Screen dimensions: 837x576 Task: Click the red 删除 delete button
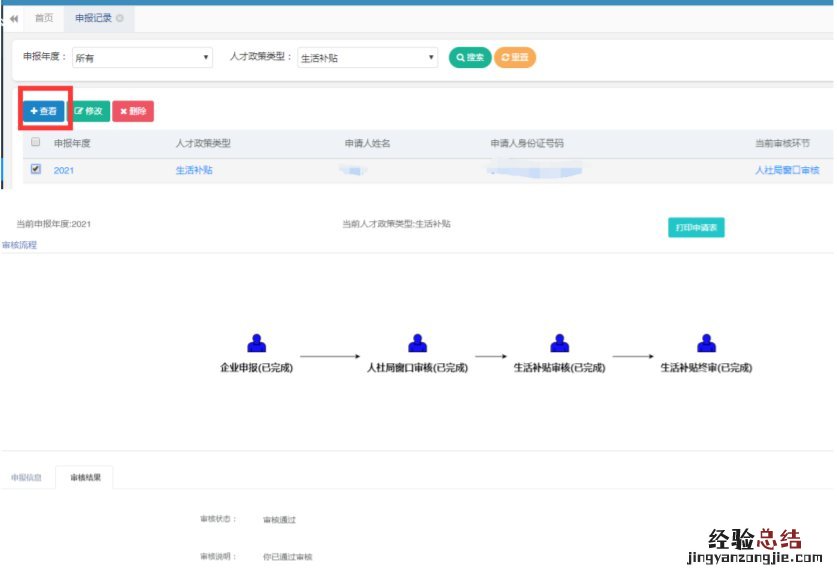pos(133,111)
